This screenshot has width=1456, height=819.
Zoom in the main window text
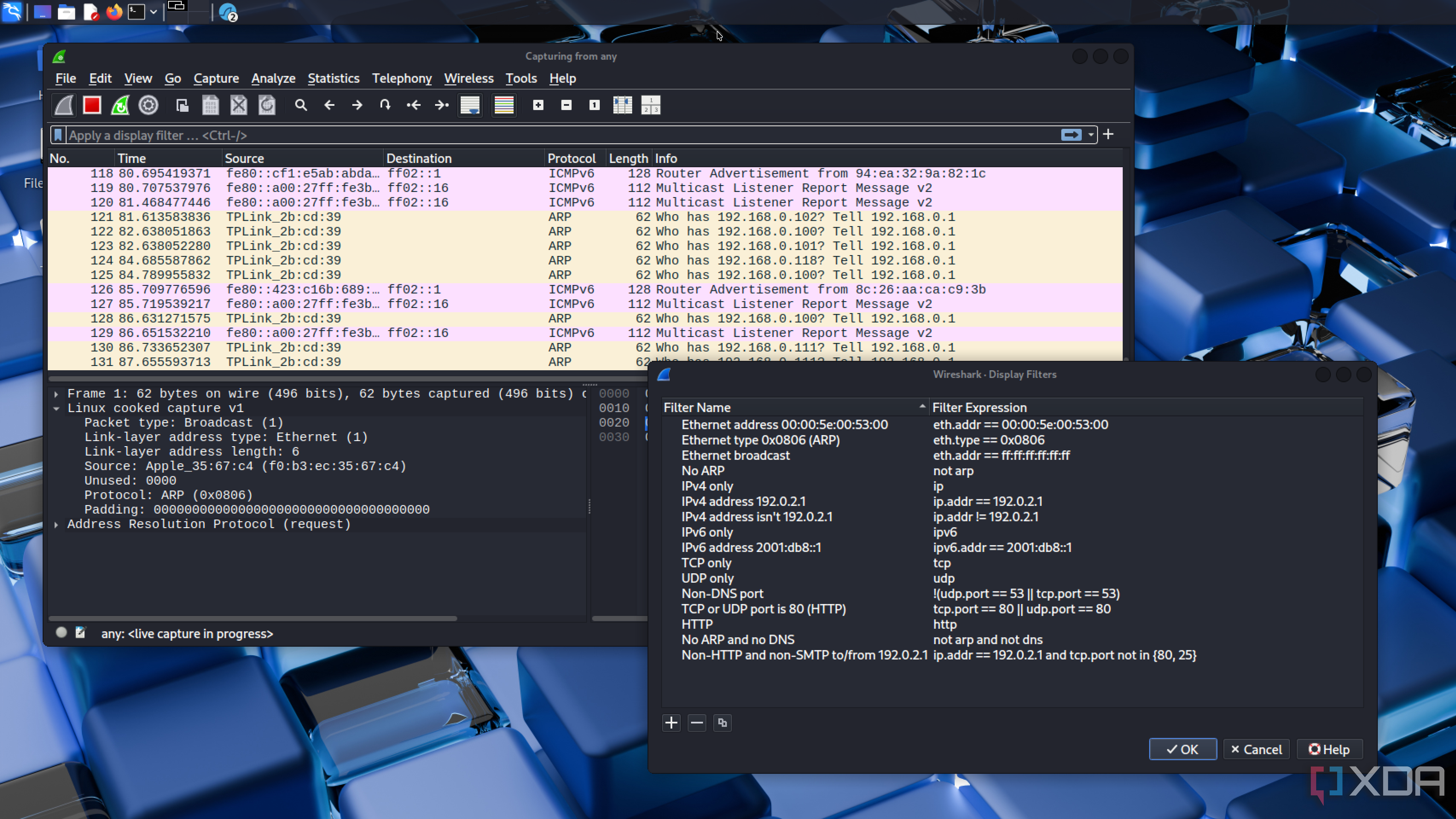tap(538, 105)
